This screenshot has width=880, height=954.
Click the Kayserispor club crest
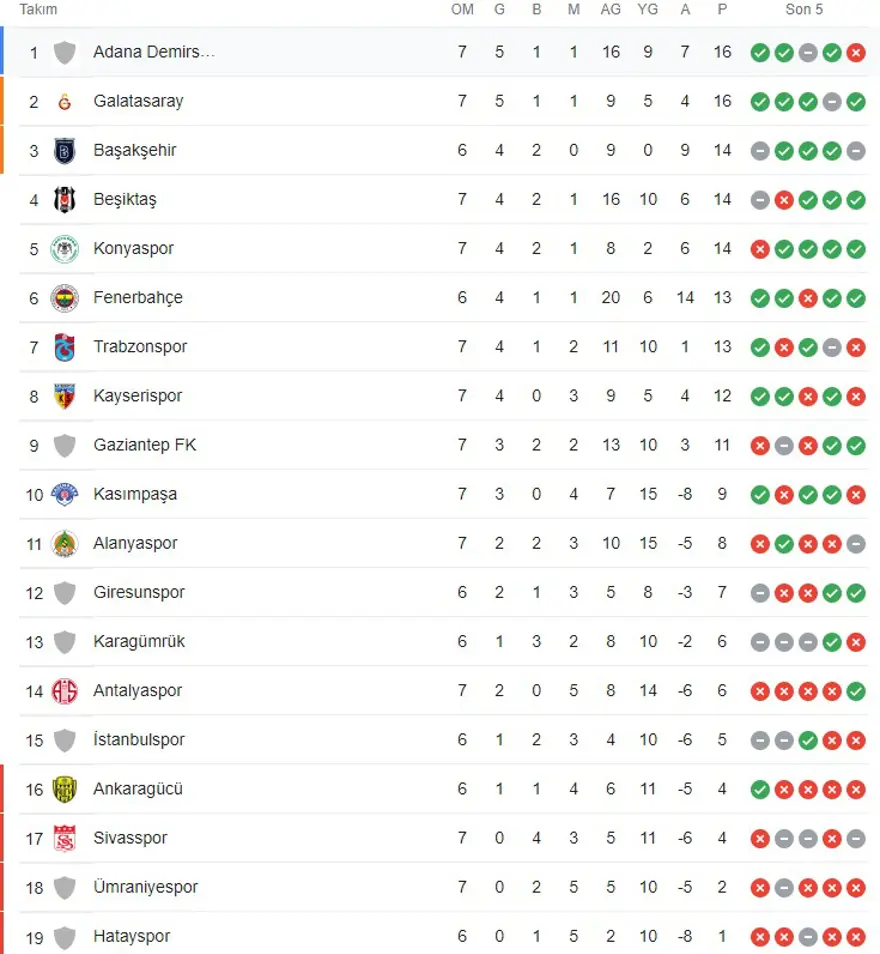point(65,396)
